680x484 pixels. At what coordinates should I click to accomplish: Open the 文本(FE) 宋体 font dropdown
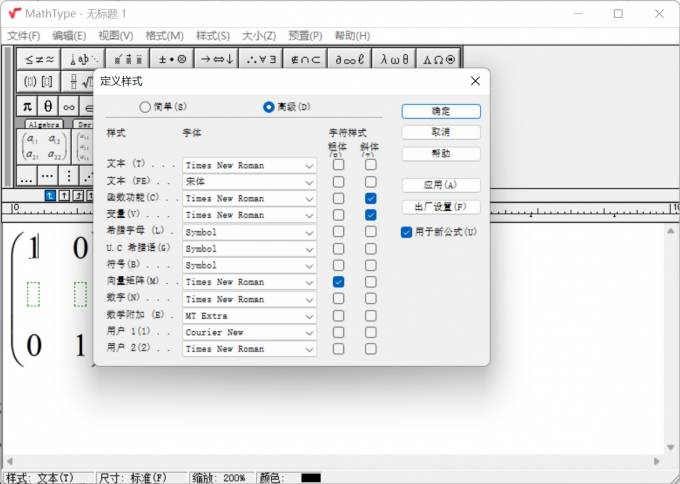point(249,182)
